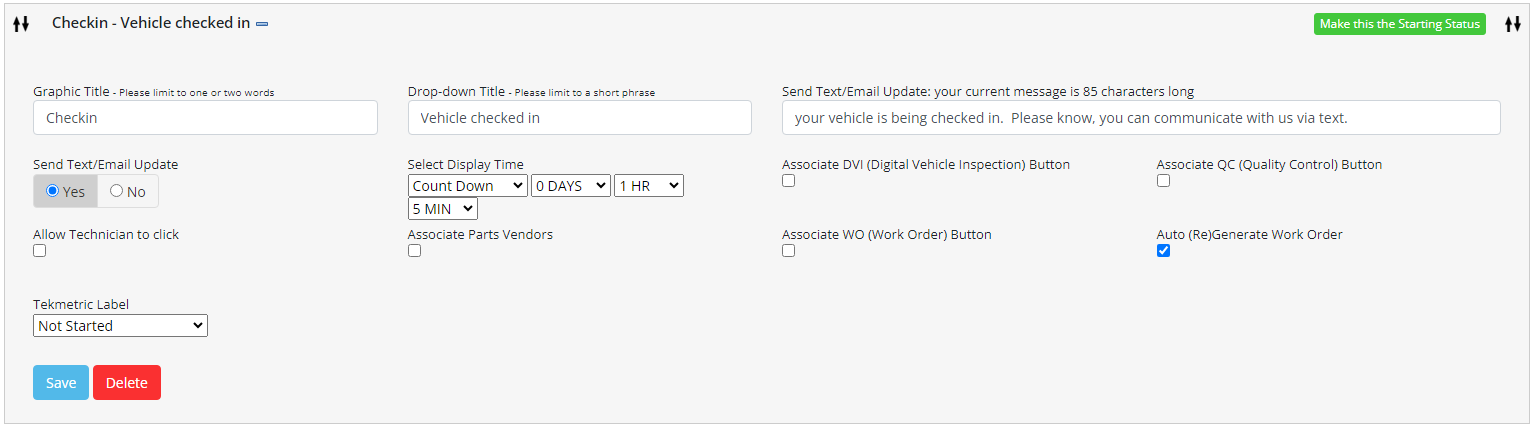Open the 0 DAYS dropdown
1532x426 pixels.
click(x=570, y=186)
